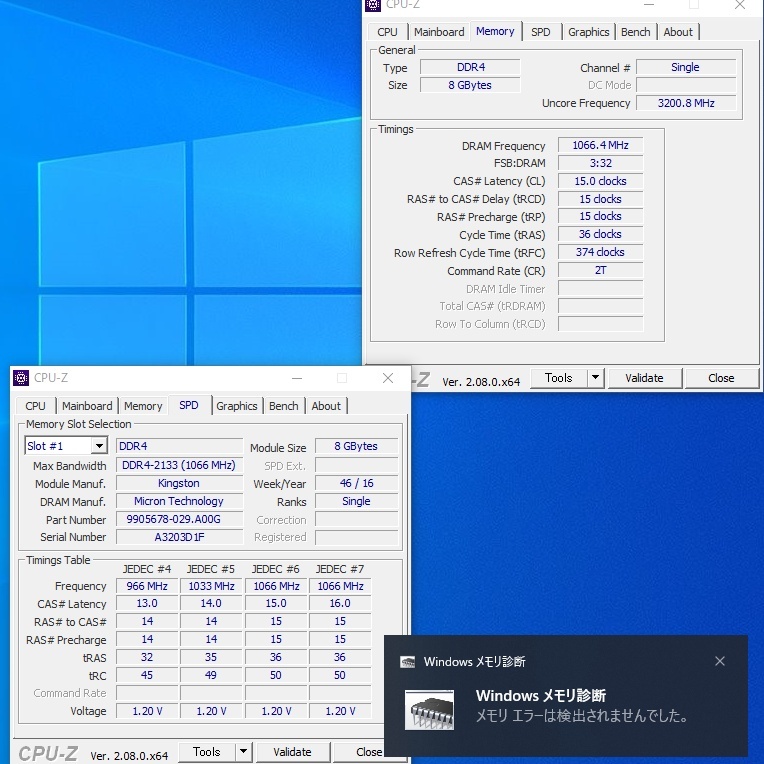Minimize the lower CPU-Z SPD window
The height and width of the screenshot is (764, 764).
[295, 378]
